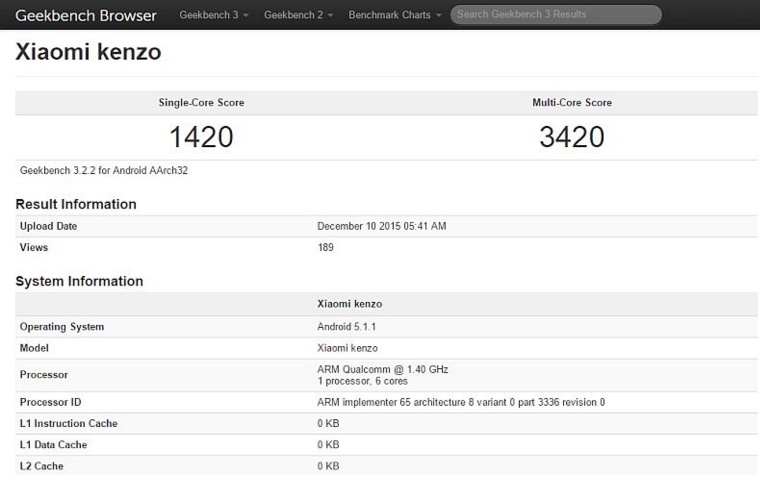Select the Xiaomi kenzo page heading

[x=88, y=52]
